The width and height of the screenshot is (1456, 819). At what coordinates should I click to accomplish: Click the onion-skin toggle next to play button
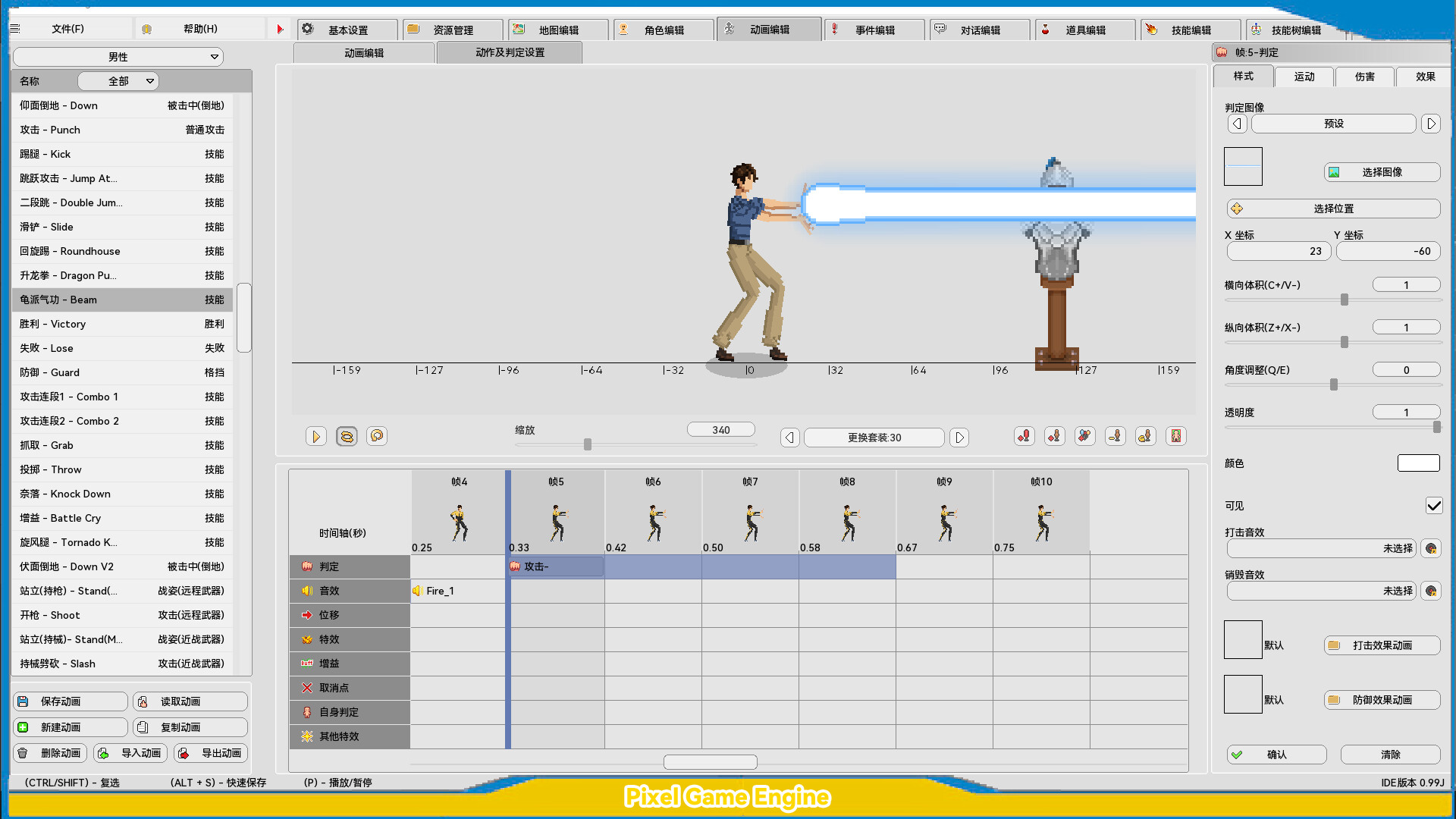pyautogui.click(x=347, y=436)
